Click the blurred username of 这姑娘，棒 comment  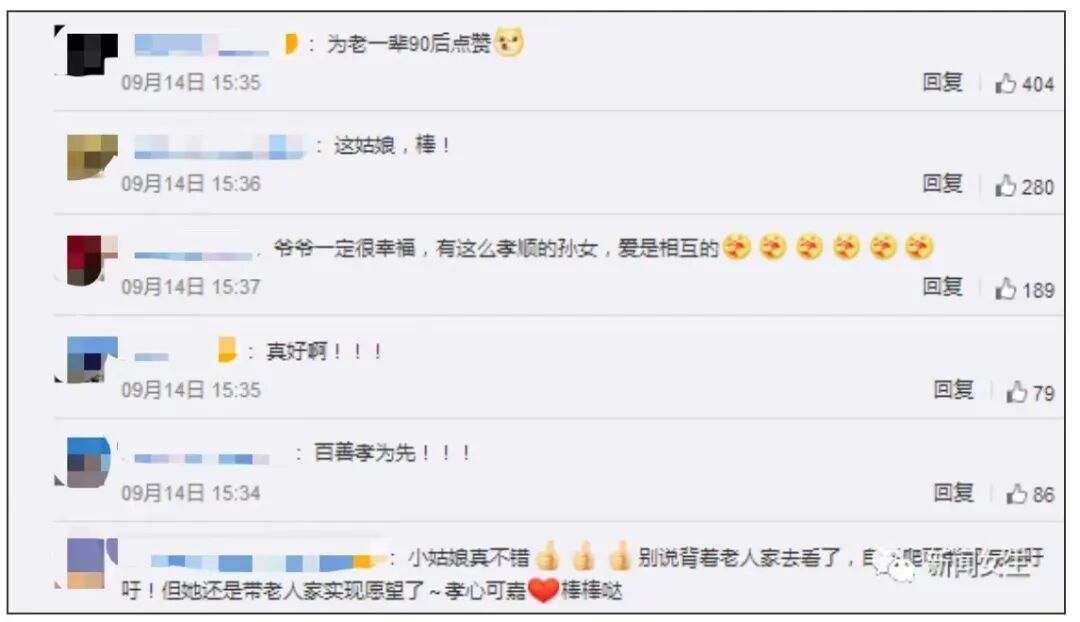point(218,147)
